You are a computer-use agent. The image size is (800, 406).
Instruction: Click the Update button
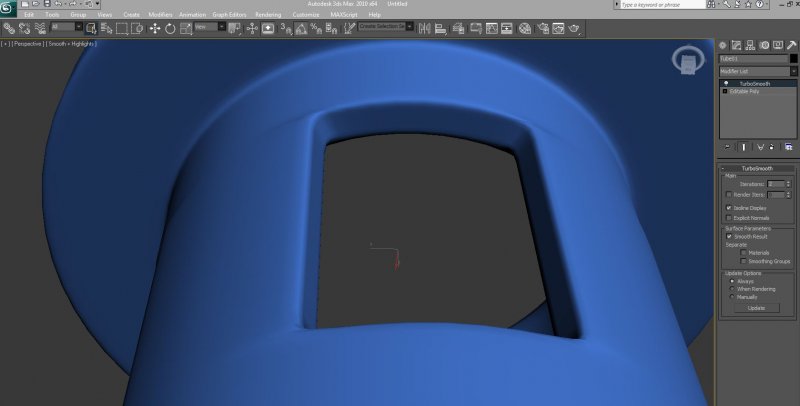tap(756, 308)
